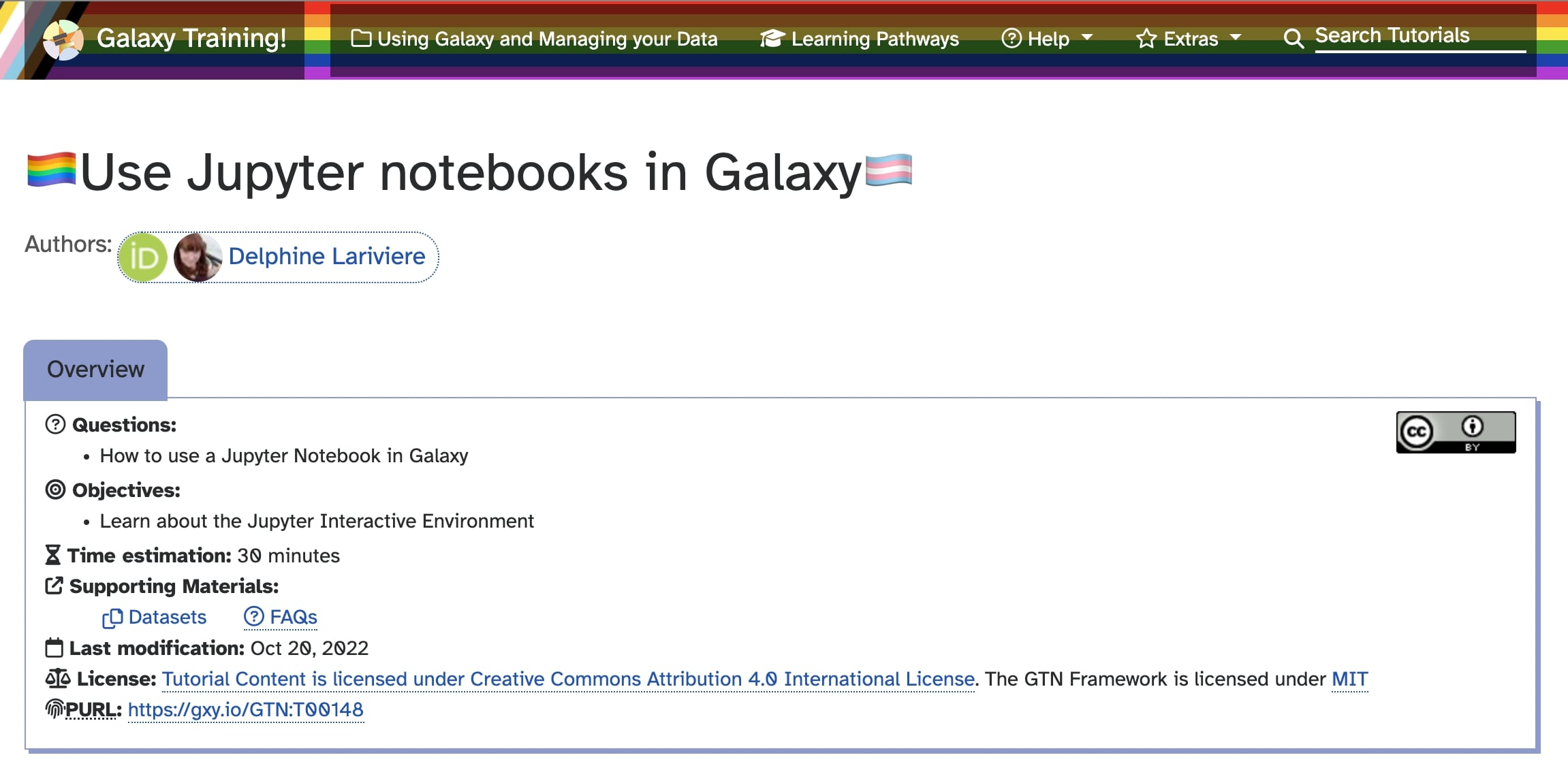The height and width of the screenshot is (783, 1568).
Task: Click the FAQs question mark icon
Action: (x=253, y=616)
